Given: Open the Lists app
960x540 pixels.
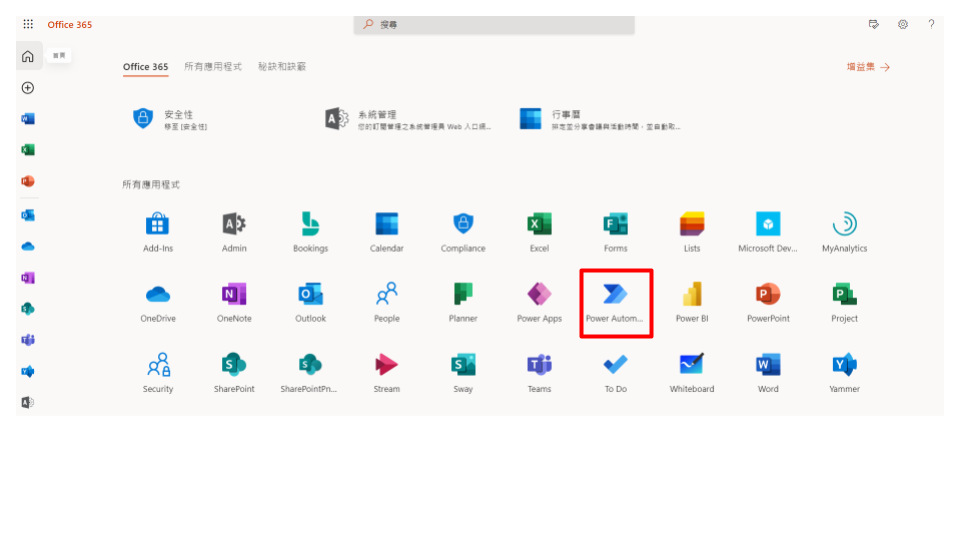Looking at the screenshot, I should 692,233.
